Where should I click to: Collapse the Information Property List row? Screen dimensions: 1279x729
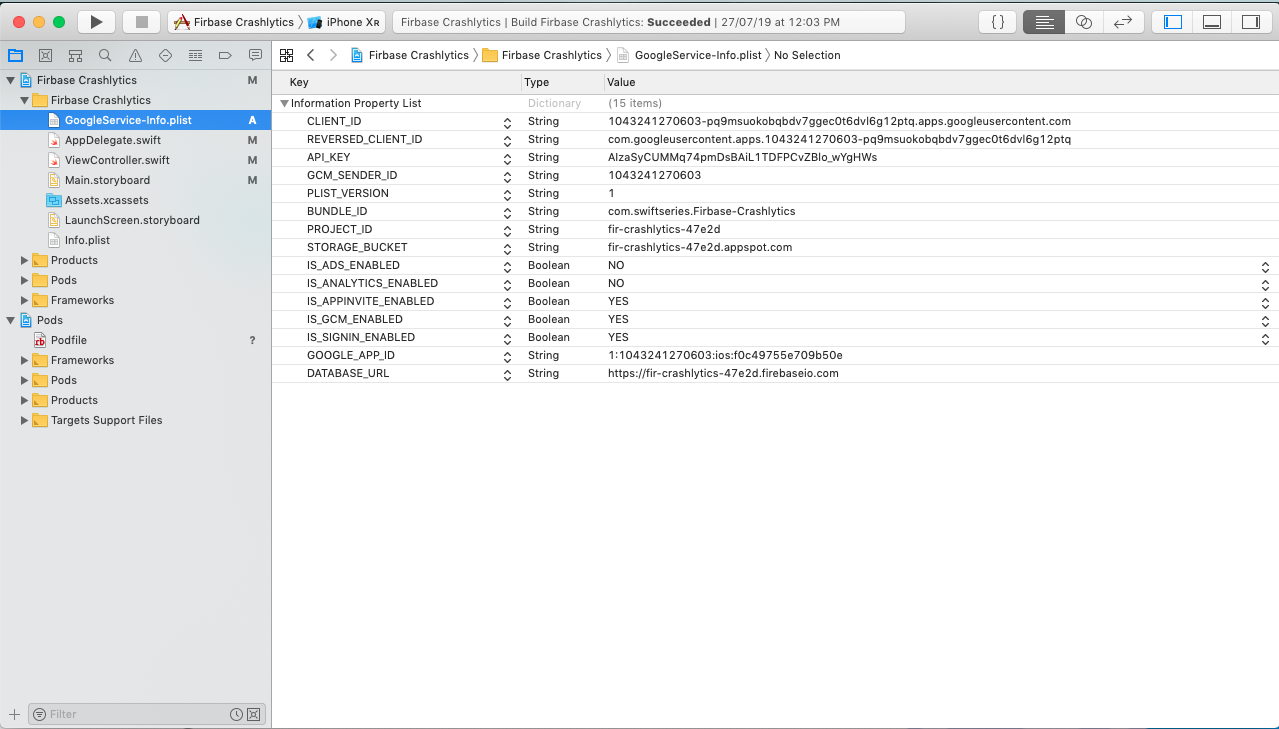point(285,103)
